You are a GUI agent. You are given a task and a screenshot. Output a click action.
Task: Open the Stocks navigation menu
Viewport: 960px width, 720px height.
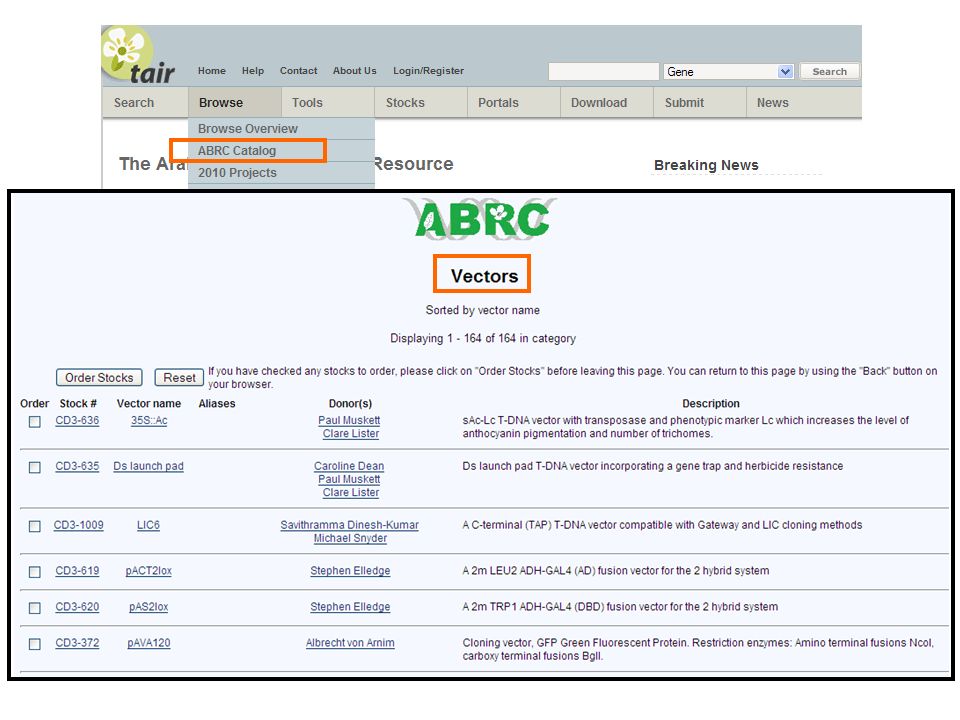[421, 102]
